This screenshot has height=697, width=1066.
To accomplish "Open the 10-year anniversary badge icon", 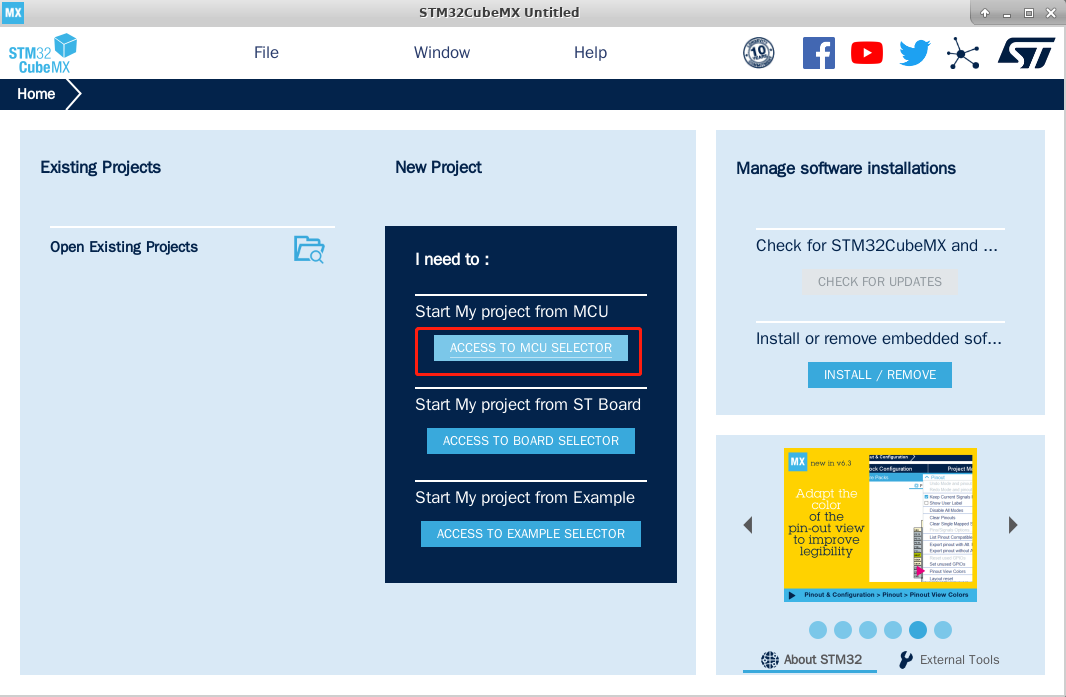I will 759,53.
